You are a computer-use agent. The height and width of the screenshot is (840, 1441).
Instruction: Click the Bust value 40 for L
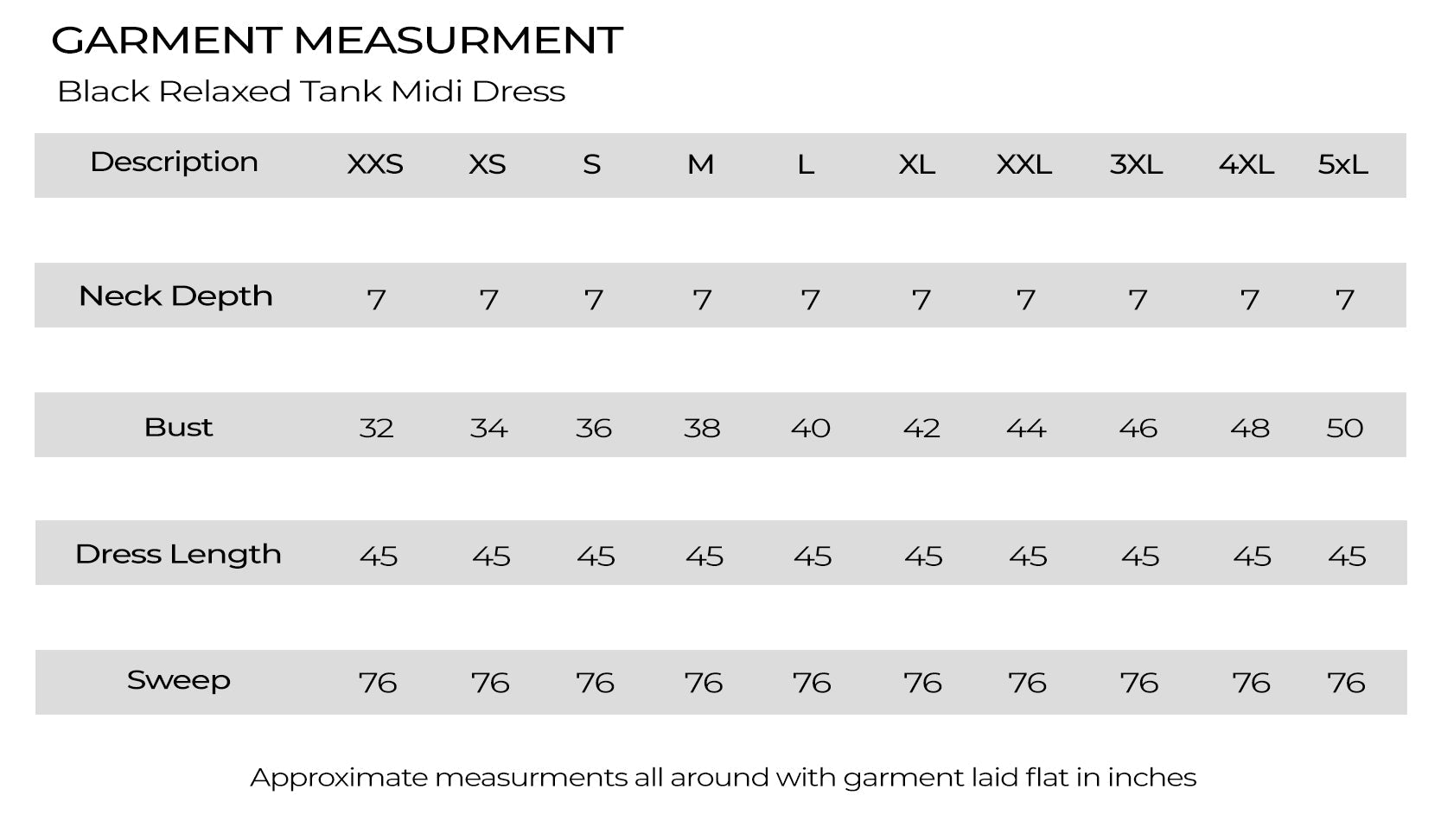[811, 428]
